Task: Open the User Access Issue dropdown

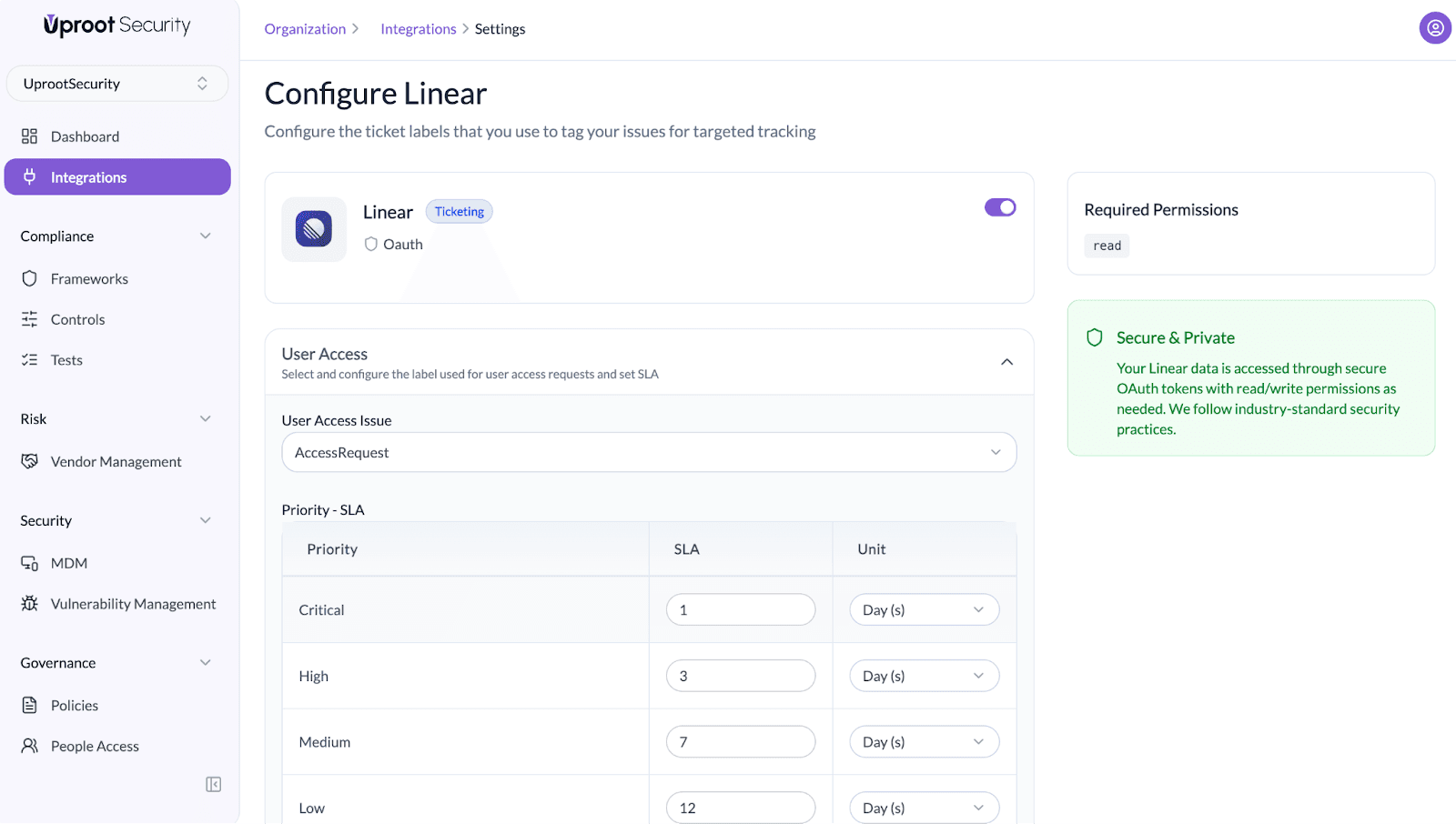Action: click(x=648, y=452)
